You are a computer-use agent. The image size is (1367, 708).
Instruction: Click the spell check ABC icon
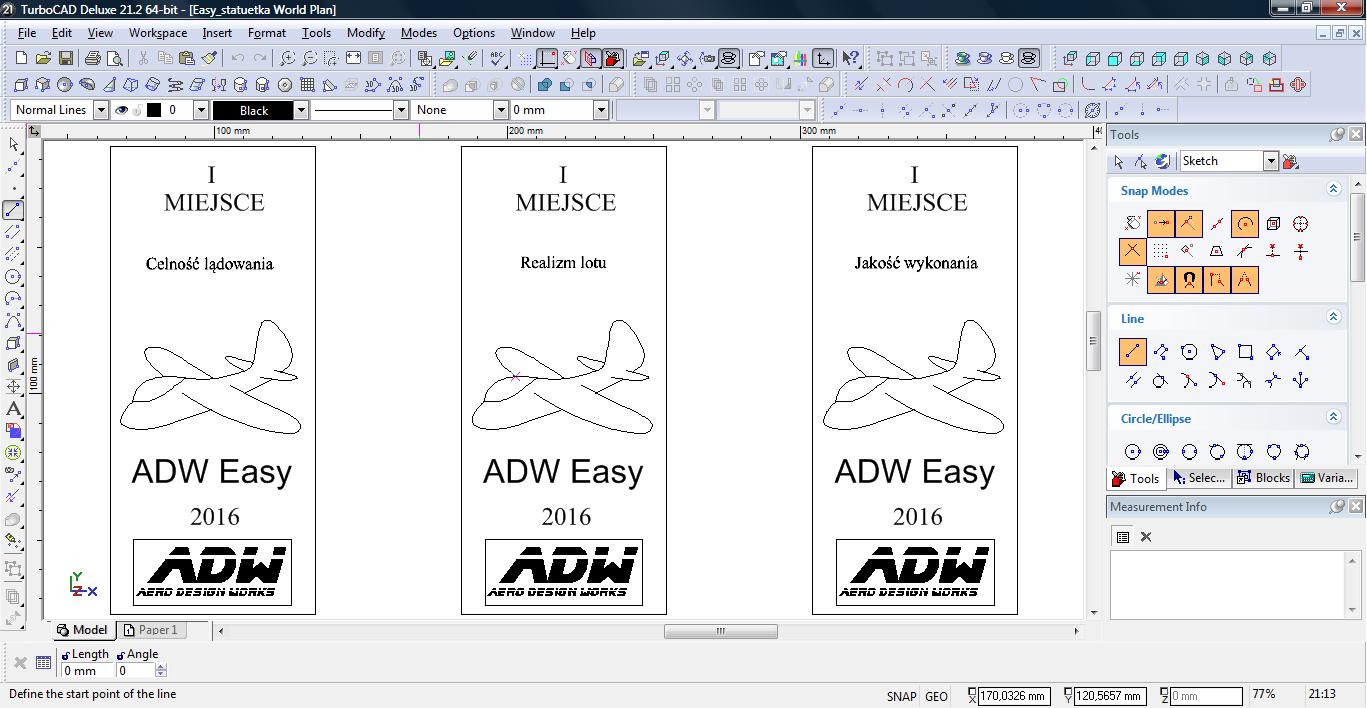tap(497, 59)
